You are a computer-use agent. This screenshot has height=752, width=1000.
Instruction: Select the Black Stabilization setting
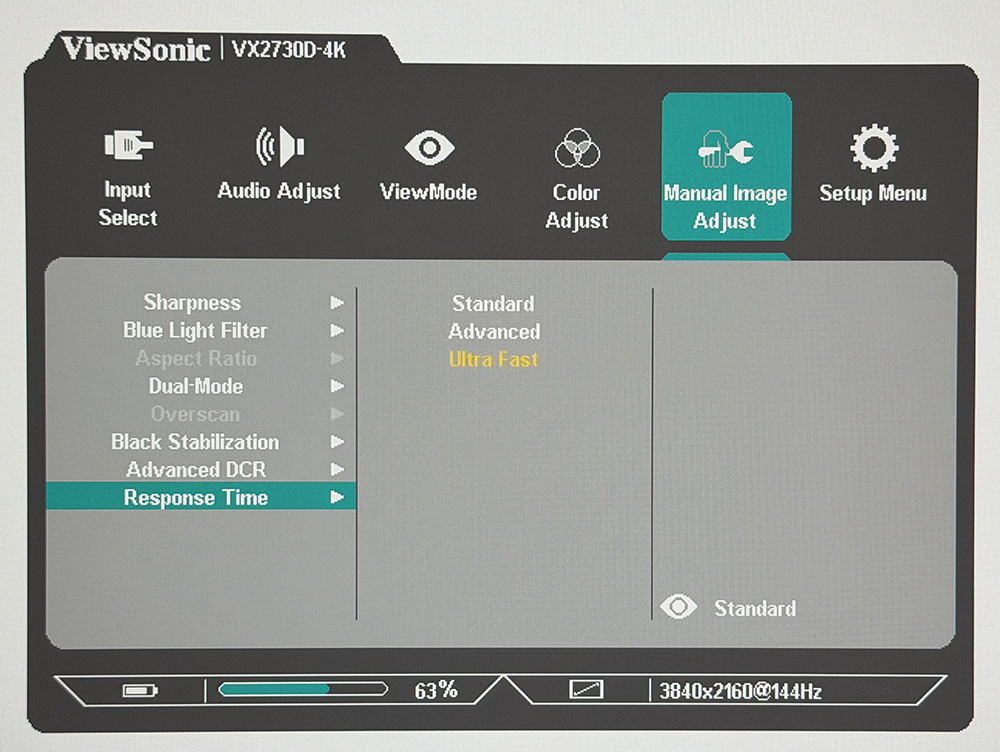tap(195, 441)
